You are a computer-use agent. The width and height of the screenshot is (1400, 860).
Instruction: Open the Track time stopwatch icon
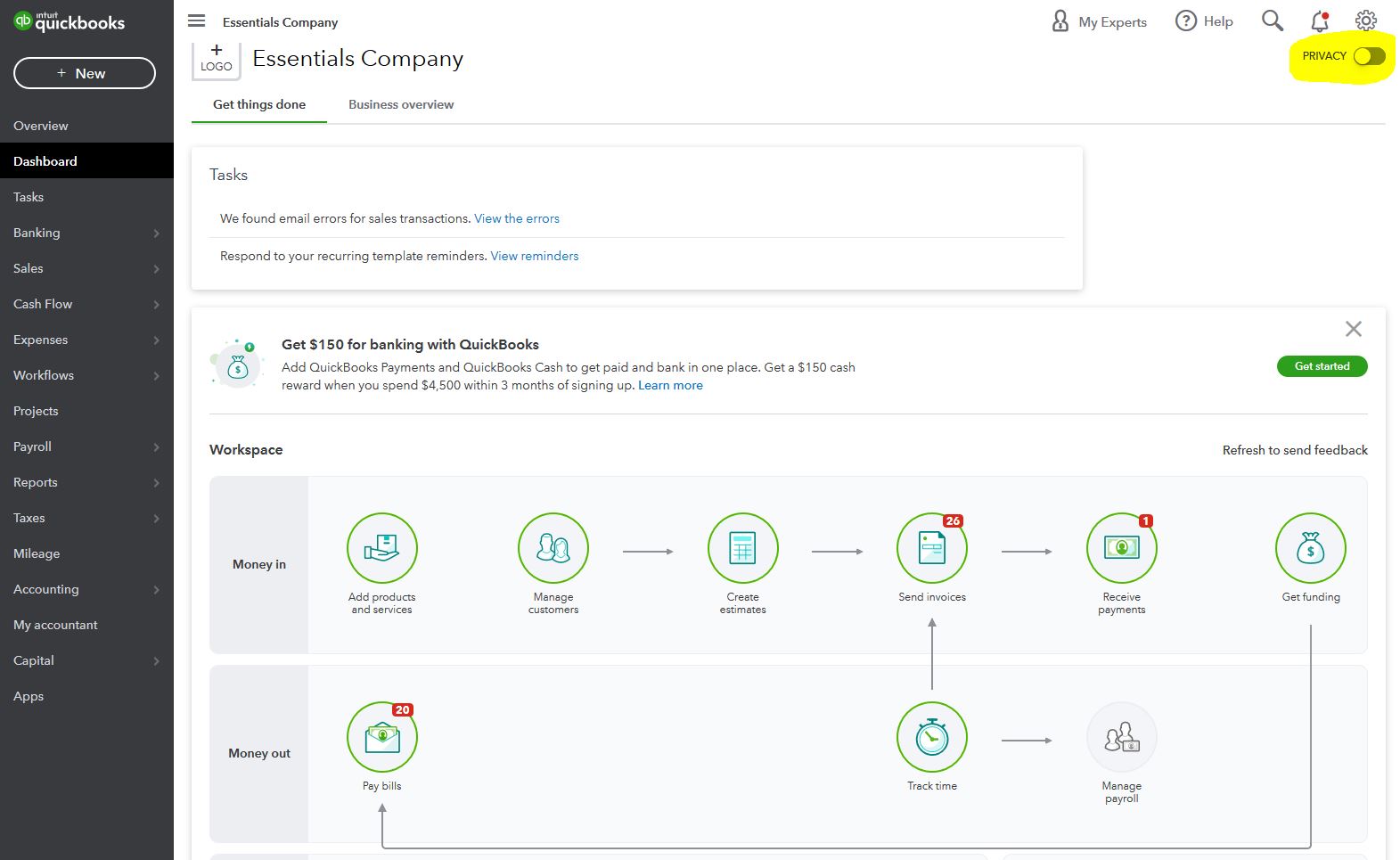click(x=931, y=737)
